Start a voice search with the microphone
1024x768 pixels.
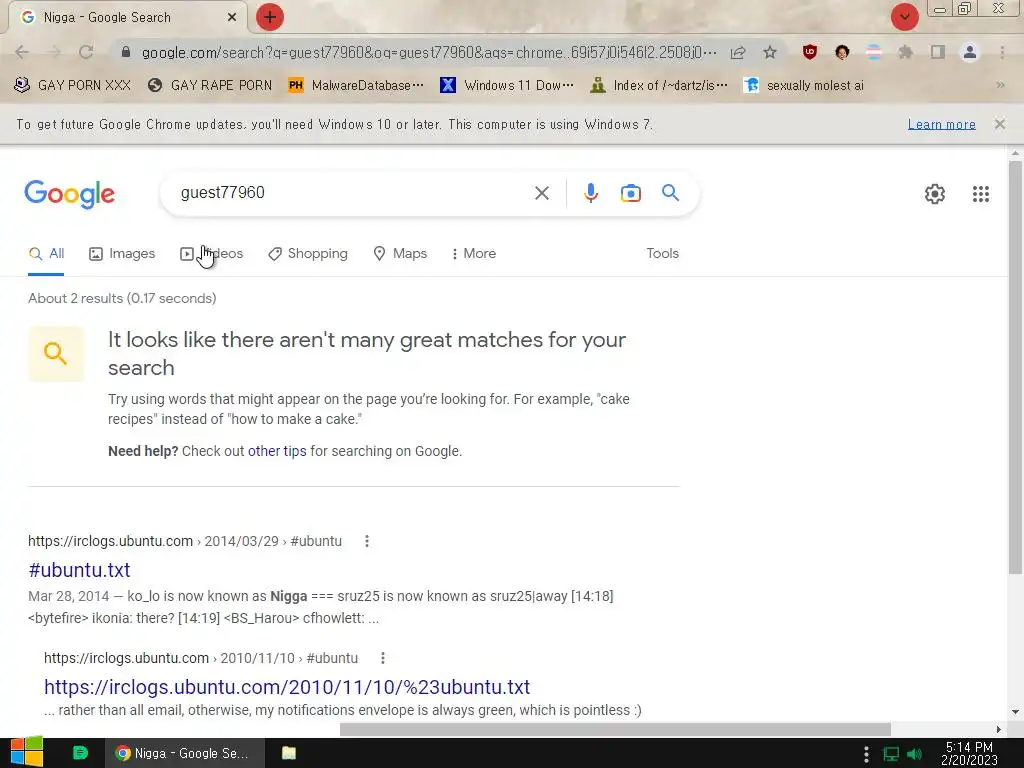tap(591, 193)
